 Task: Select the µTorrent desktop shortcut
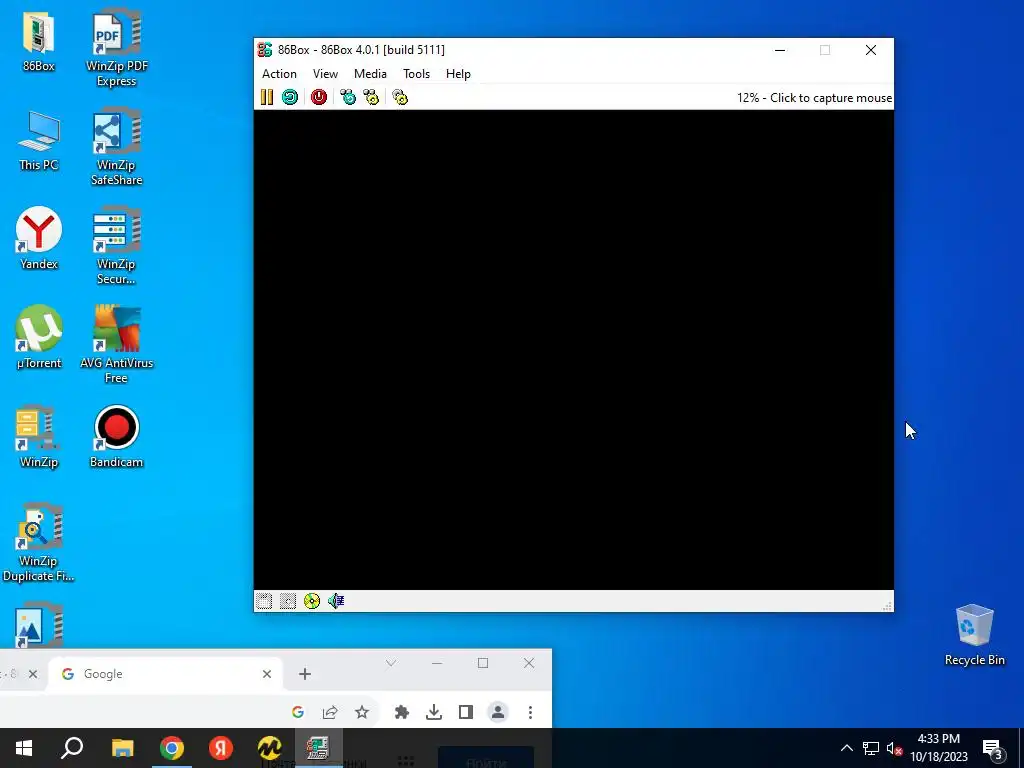39,338
